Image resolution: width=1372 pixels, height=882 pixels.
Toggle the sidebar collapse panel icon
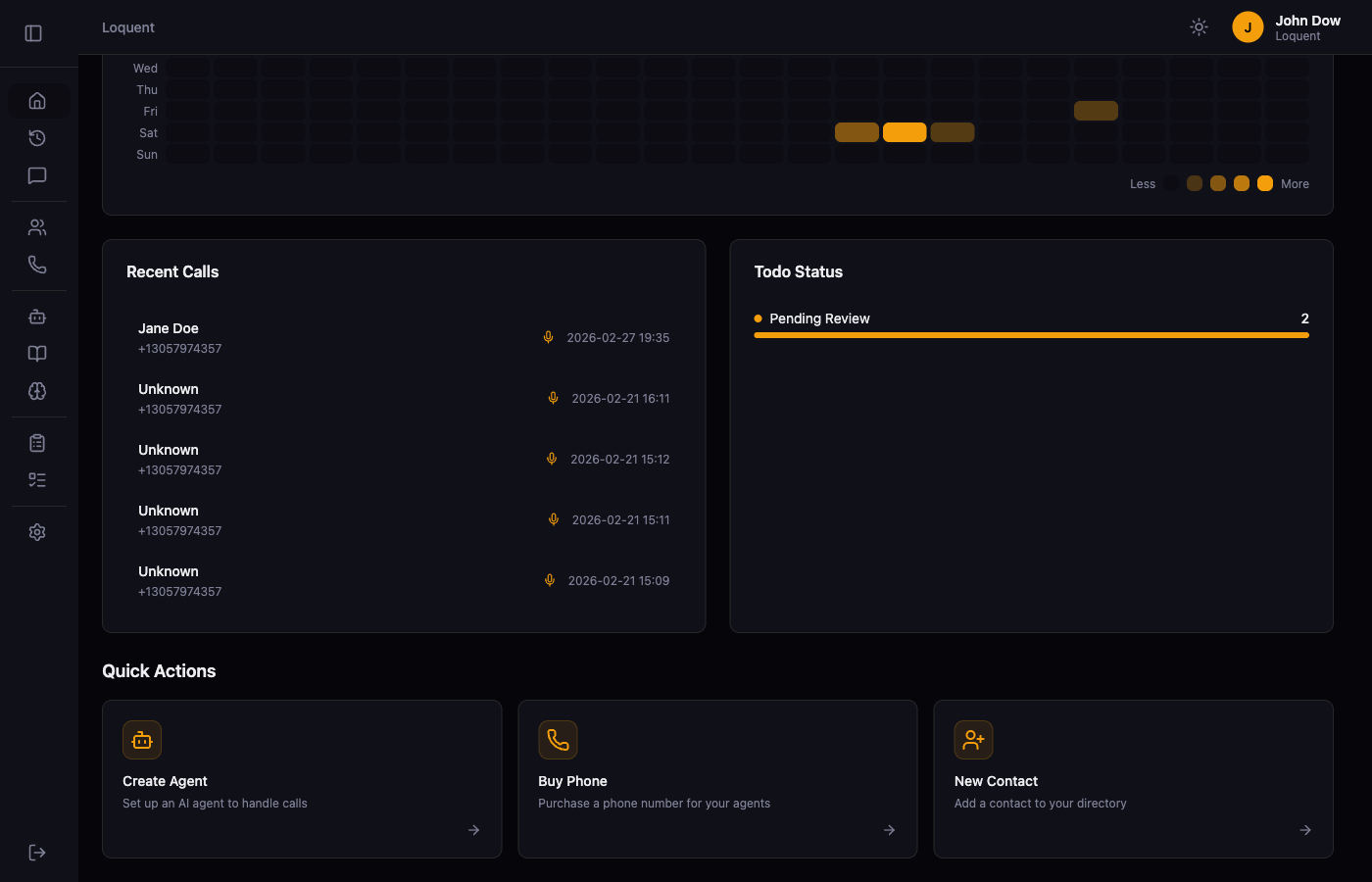pos(33,32)
